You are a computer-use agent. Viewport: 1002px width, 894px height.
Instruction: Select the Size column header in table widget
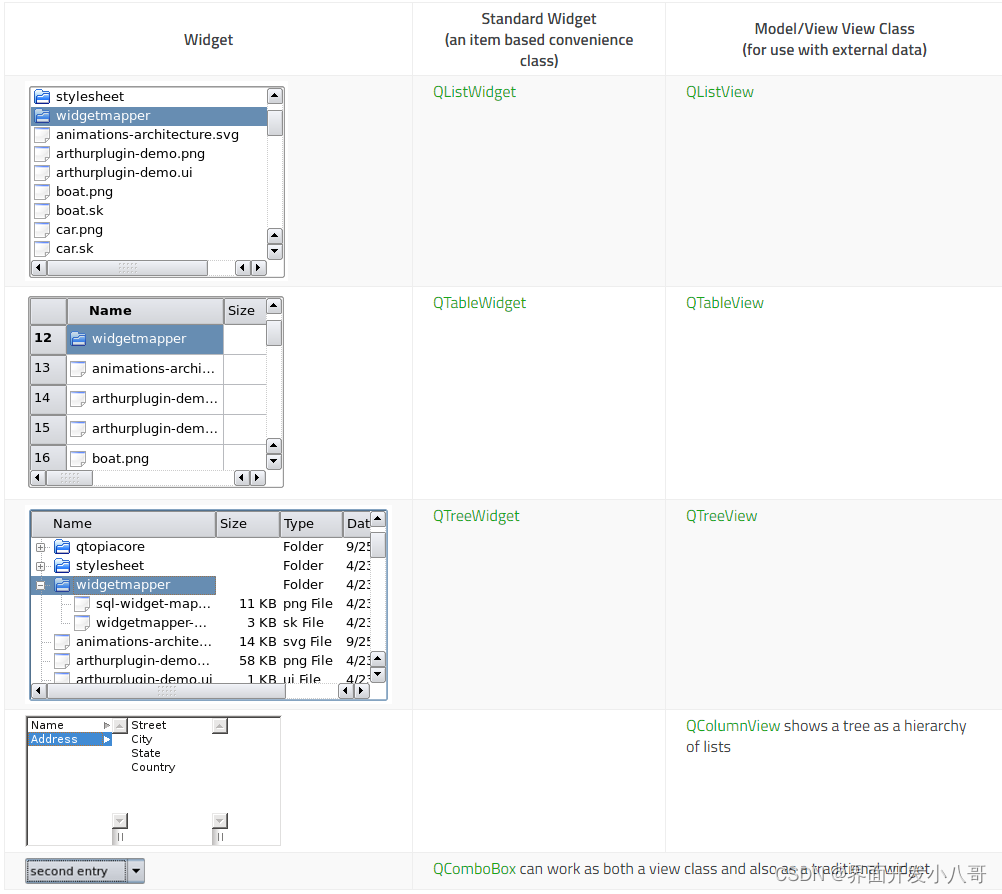pyautogui.click(x=245, y=311)
